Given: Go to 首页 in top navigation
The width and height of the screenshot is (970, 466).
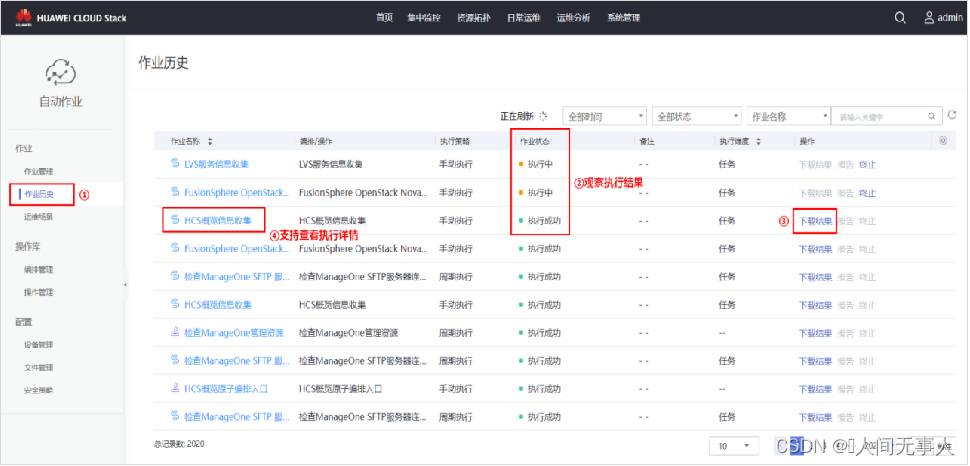Looking at the screenshot, I should tap(384, 18).
